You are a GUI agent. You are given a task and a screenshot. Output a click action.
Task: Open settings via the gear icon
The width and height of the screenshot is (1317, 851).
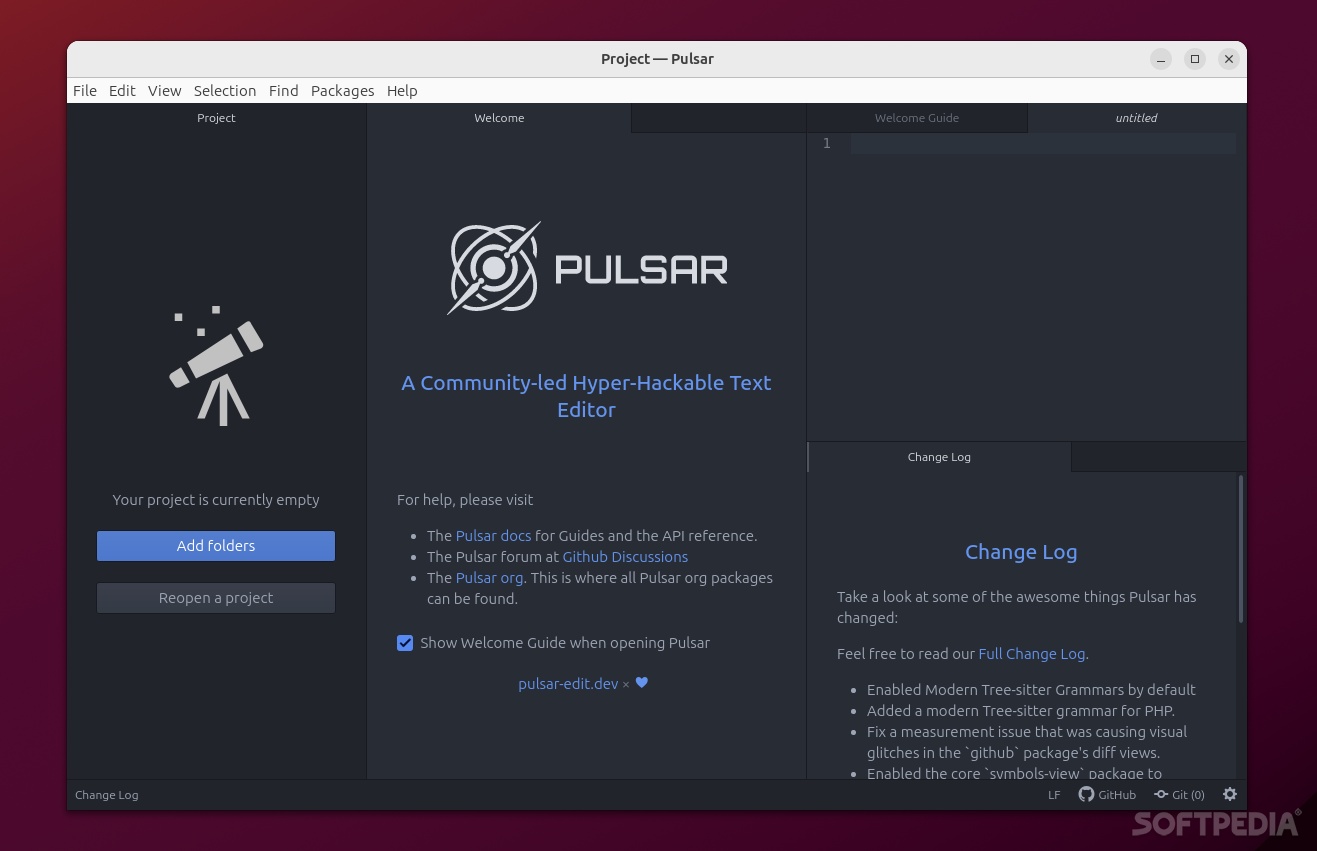click(x=1229, y=794)
